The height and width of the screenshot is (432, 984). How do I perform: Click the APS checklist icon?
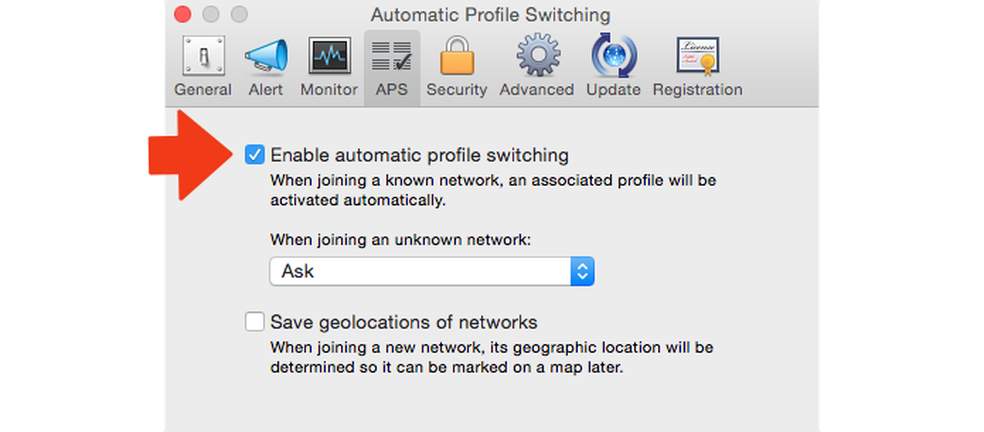[x=391, y=56]
